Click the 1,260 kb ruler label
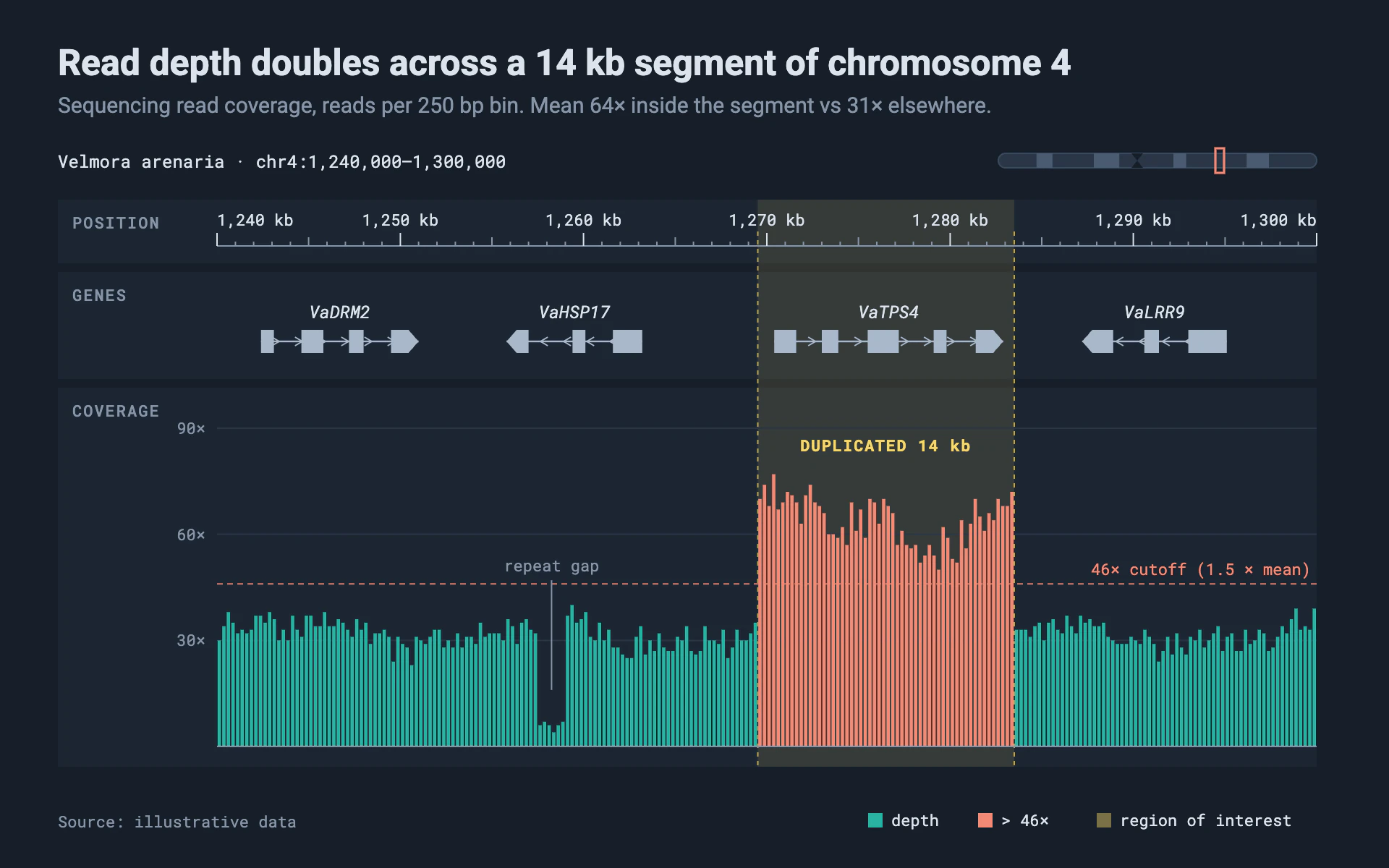The height and width of the screenshot is (868, 1389). click(x=583, y=220)
